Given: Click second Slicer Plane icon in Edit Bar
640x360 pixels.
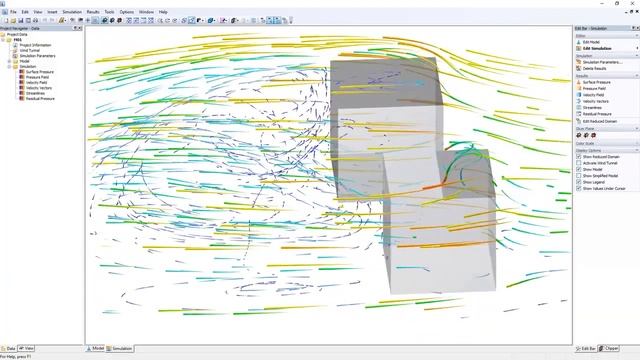Looking at the screenshot, I should [x=586, y=135].
